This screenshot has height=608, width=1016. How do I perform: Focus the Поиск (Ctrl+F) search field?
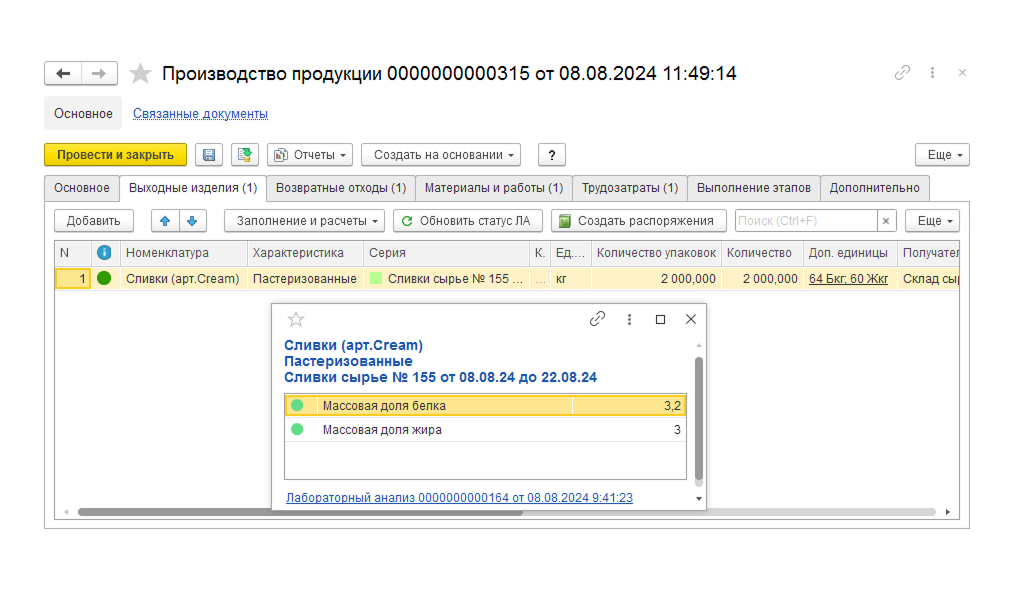pos(806,221)
